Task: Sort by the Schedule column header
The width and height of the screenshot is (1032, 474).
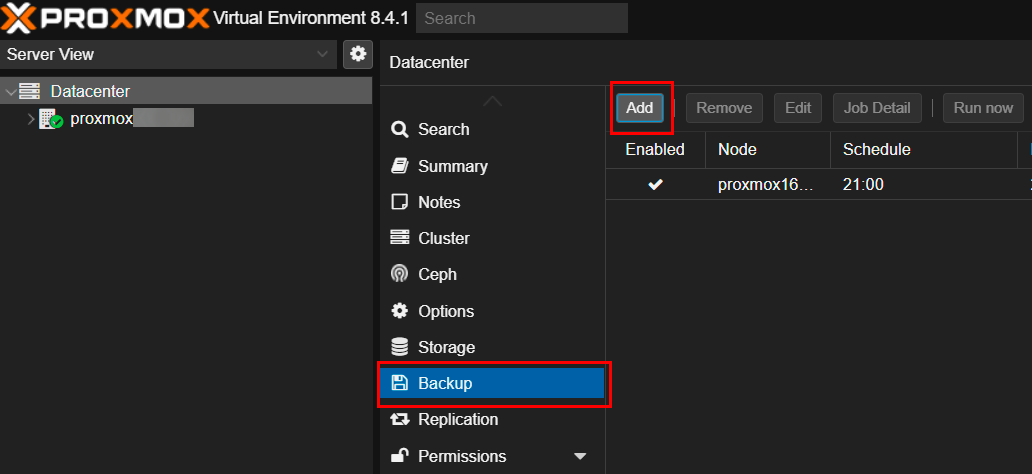Action: click(x=876, y=149)
